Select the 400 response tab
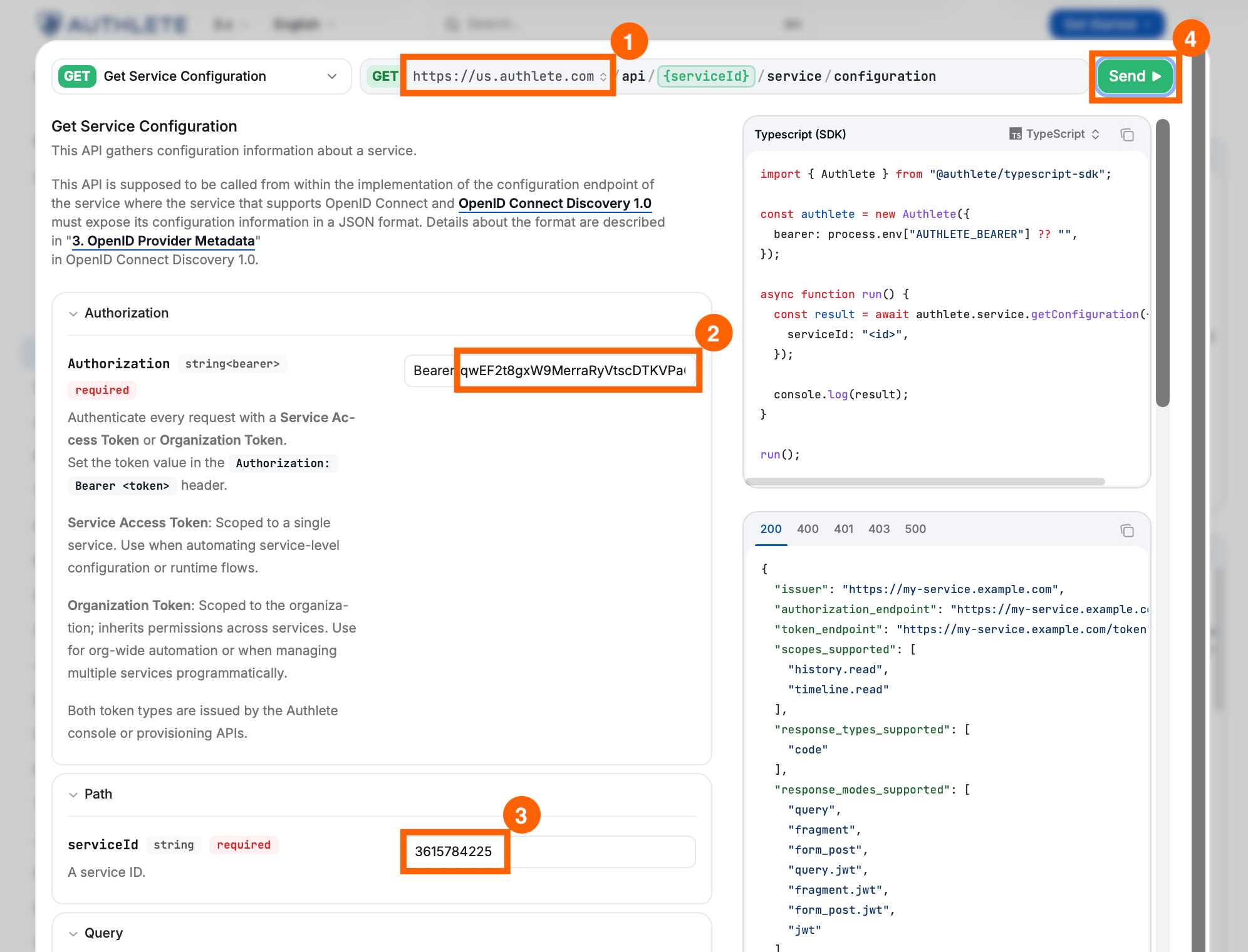Image resolution: width=1248 pixels, height=952 pixels. pos(808,529)
